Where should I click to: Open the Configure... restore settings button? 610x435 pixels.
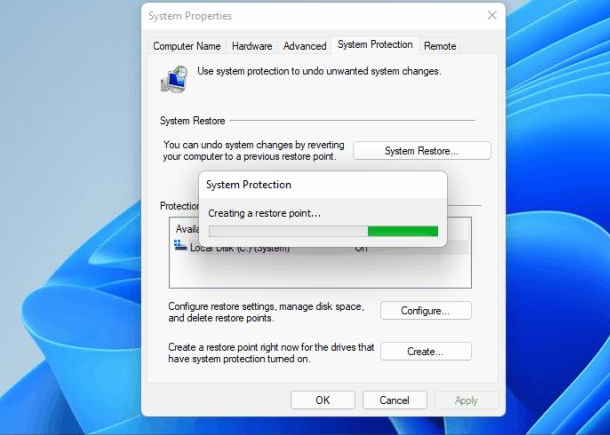(425, 311)
